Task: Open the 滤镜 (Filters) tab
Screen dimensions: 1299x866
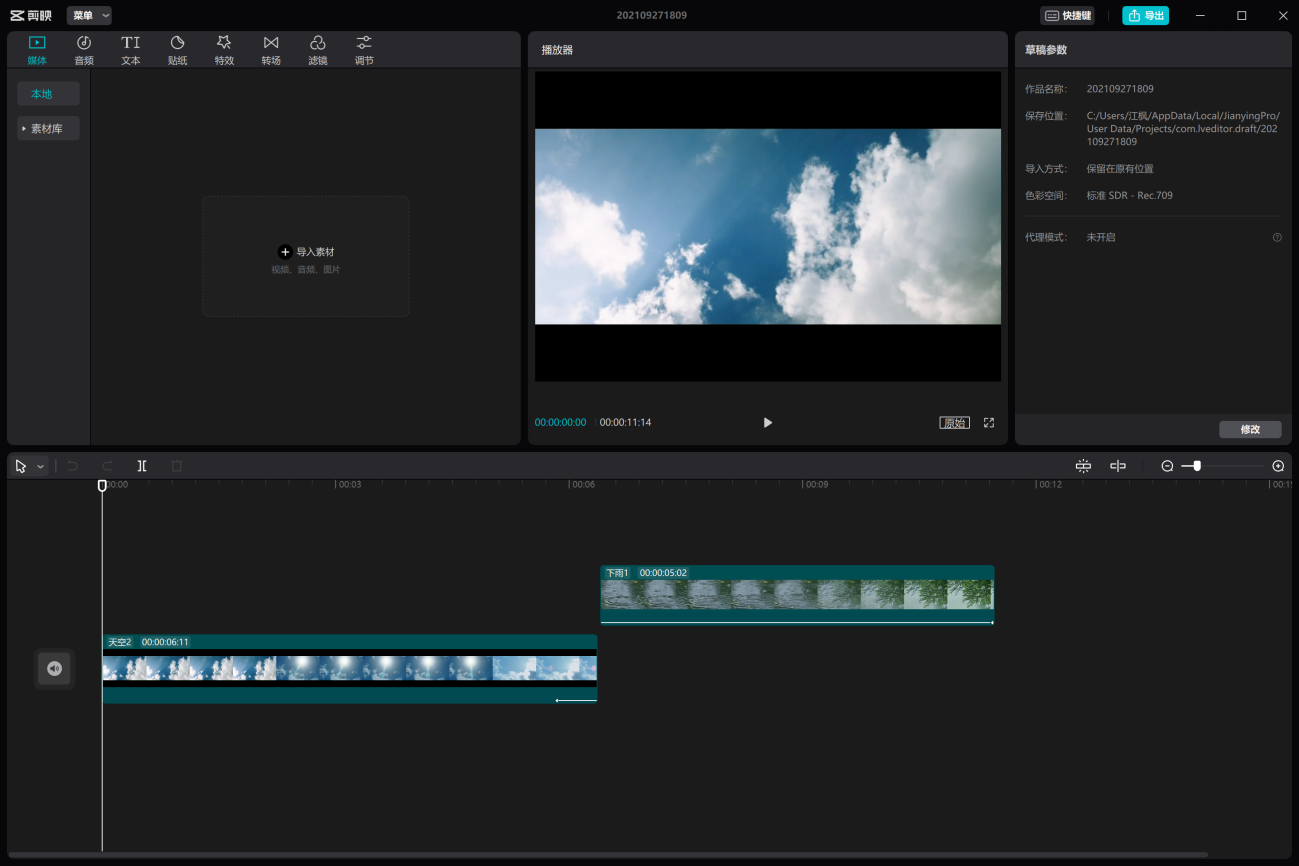Action: [318, 50]
